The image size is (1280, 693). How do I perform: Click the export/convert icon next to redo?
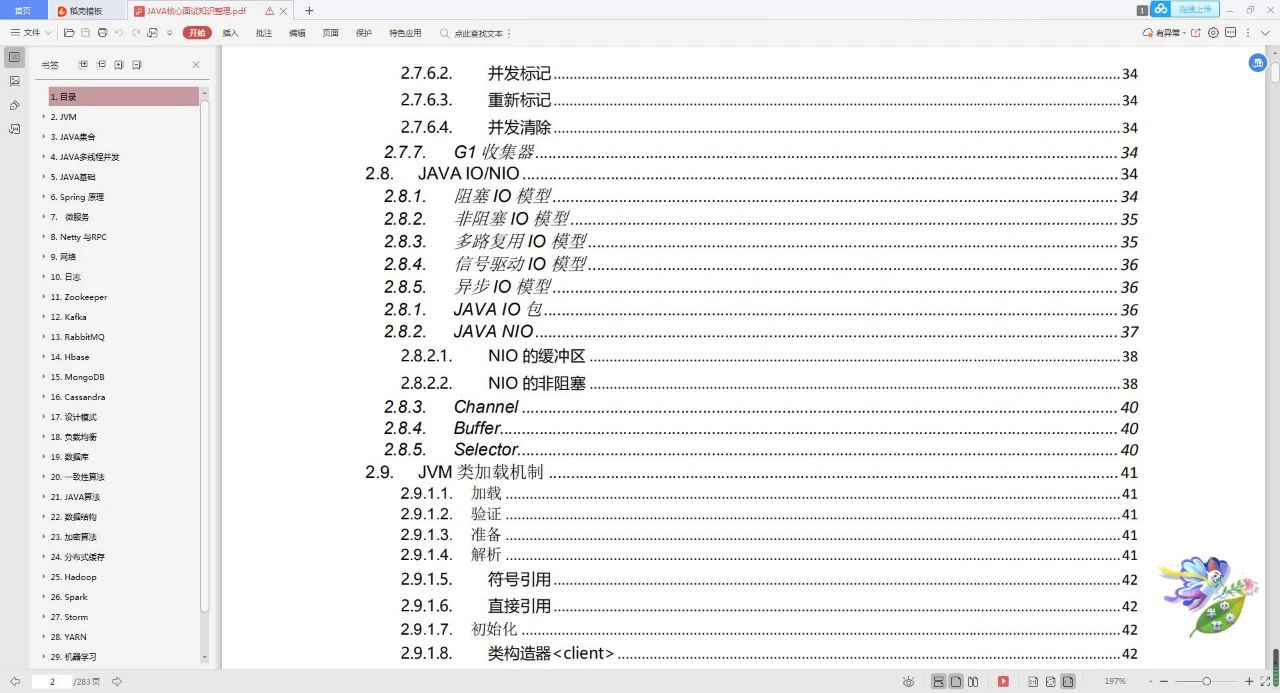pyautogui.click(x=152, y=33)
